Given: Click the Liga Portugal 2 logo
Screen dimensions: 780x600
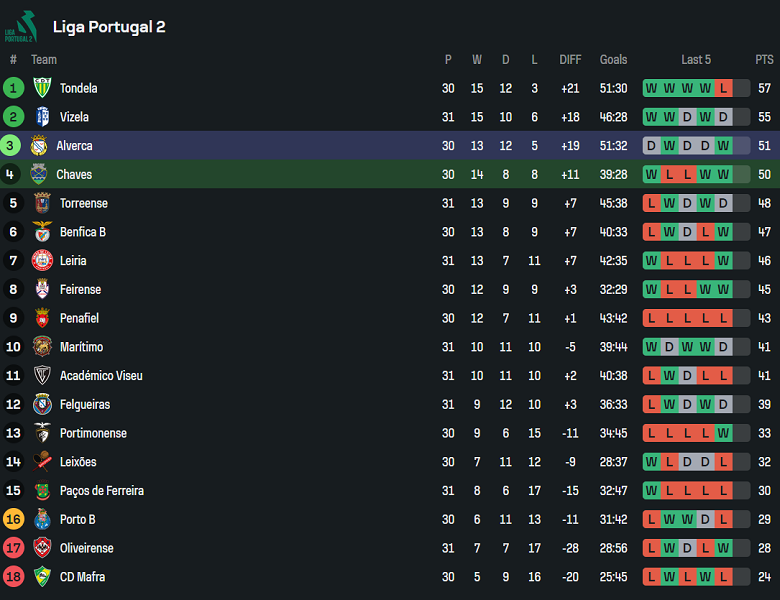Looking at the screenshot, I should [x=20, y=26].
